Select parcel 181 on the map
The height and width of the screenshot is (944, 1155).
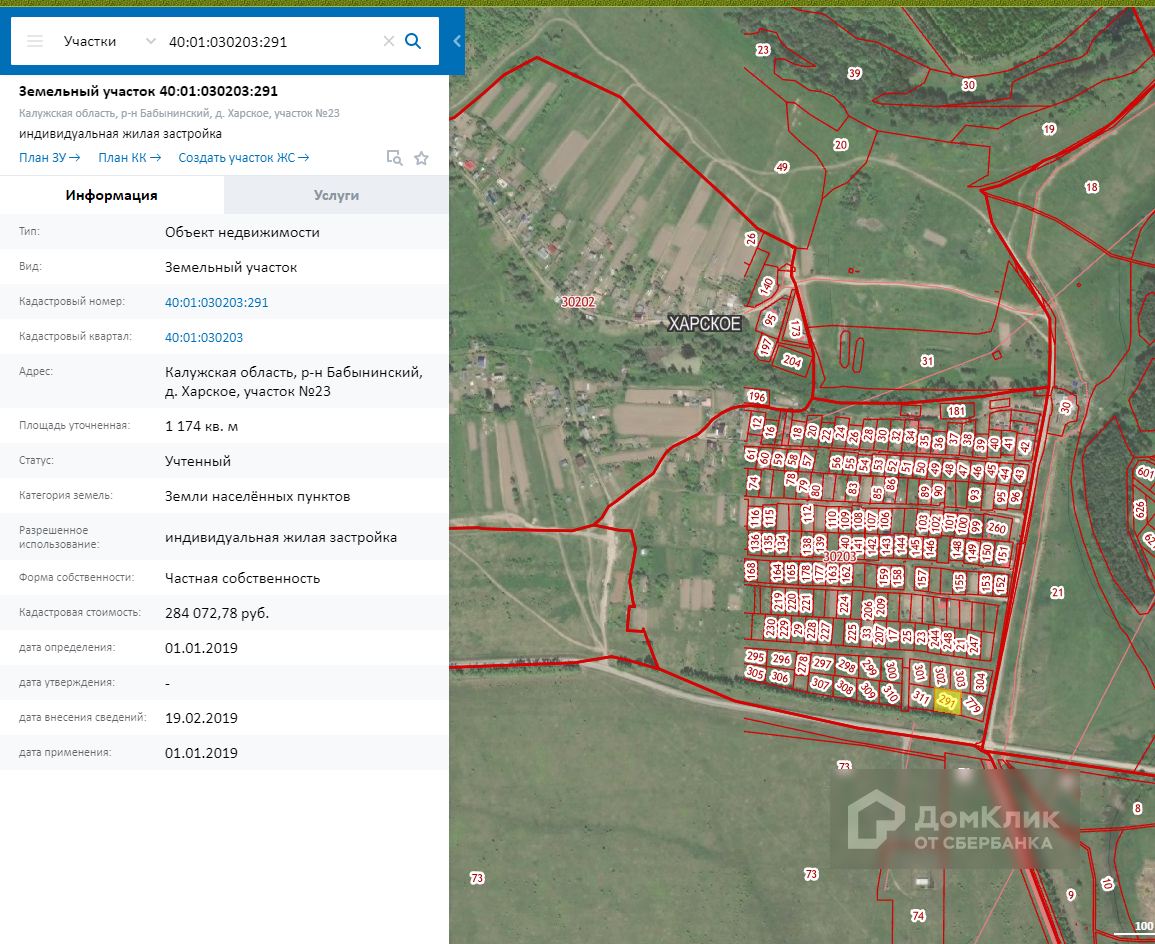pos(957,411)
